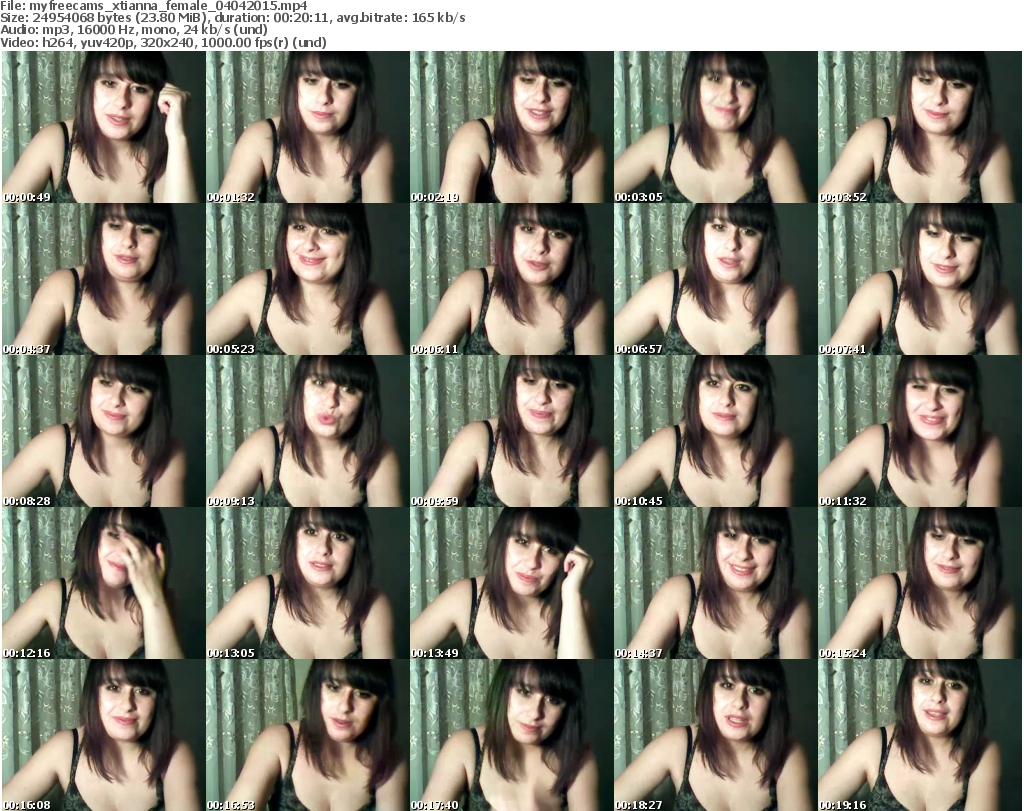This screenshot has height=811, width=1024.
Task: Select the thumbnail timestamped 00:07:41
Action: [x=918, y=279]
